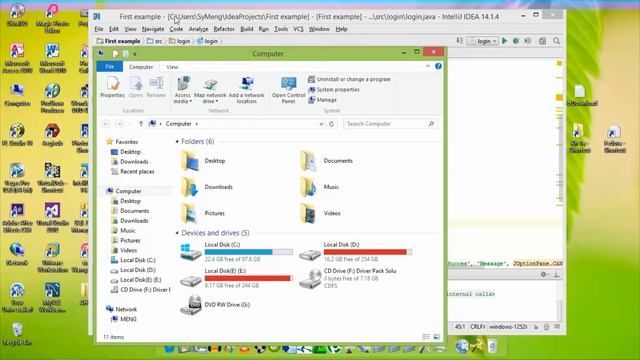Open Navigate menu in IntelliJ IDEA
Viewport: 640px width, 360px height.
tap(153, 29)
